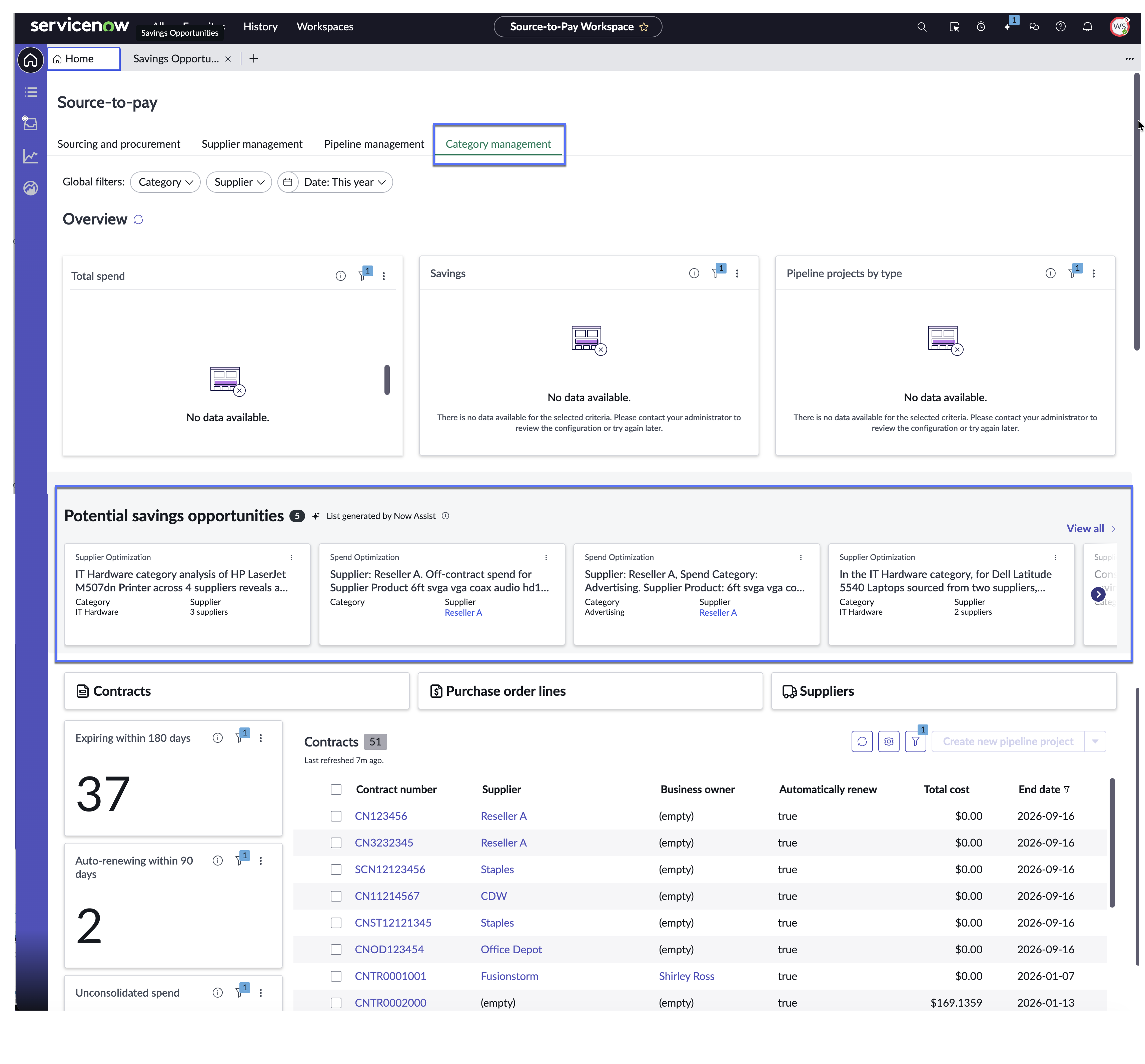Select all contracts header checkbox

(x=336, y=789)
